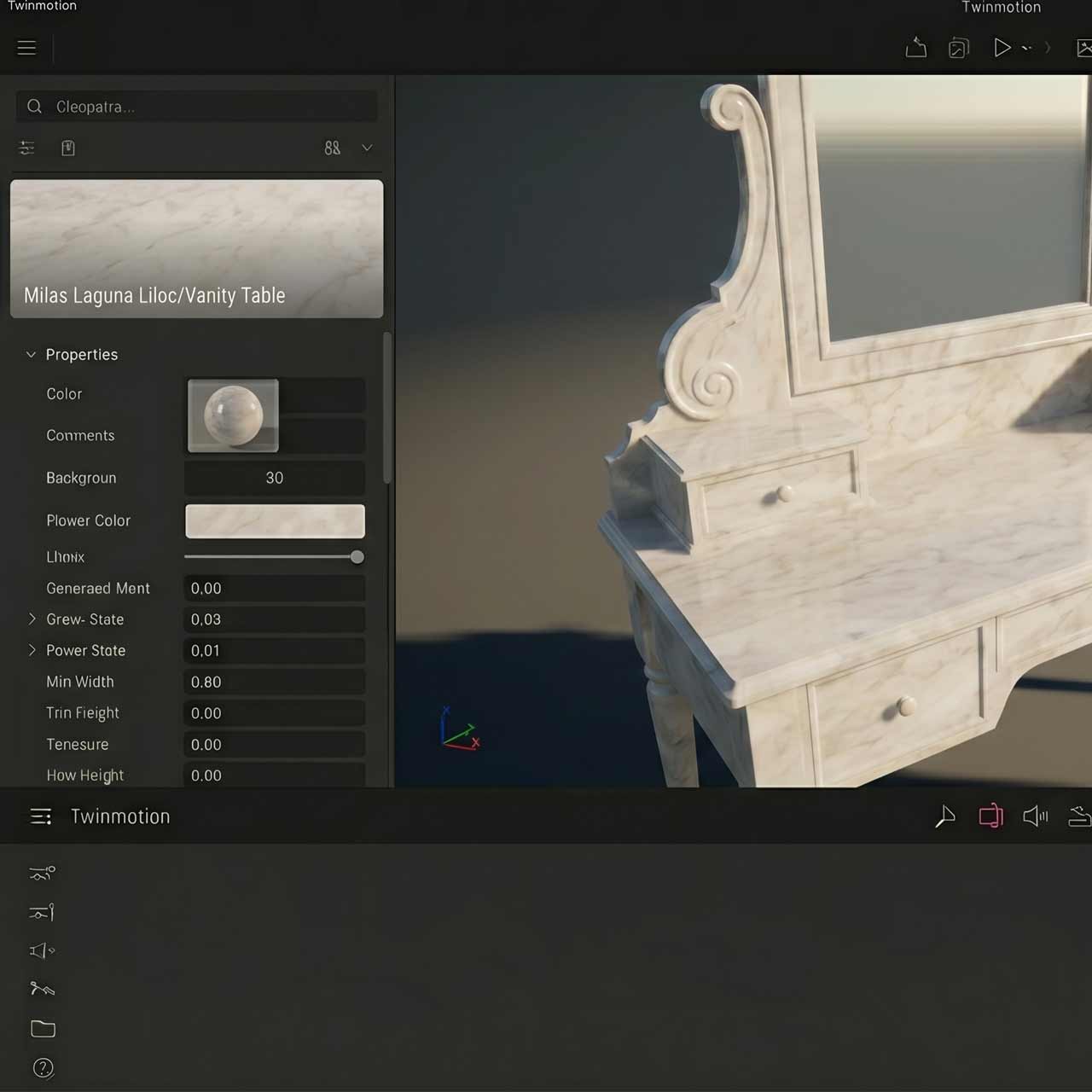The height and width of the screenshot is (1092, 1092).
Task: Click the top sidebar settings slider icon
Action: click(42, 873)
